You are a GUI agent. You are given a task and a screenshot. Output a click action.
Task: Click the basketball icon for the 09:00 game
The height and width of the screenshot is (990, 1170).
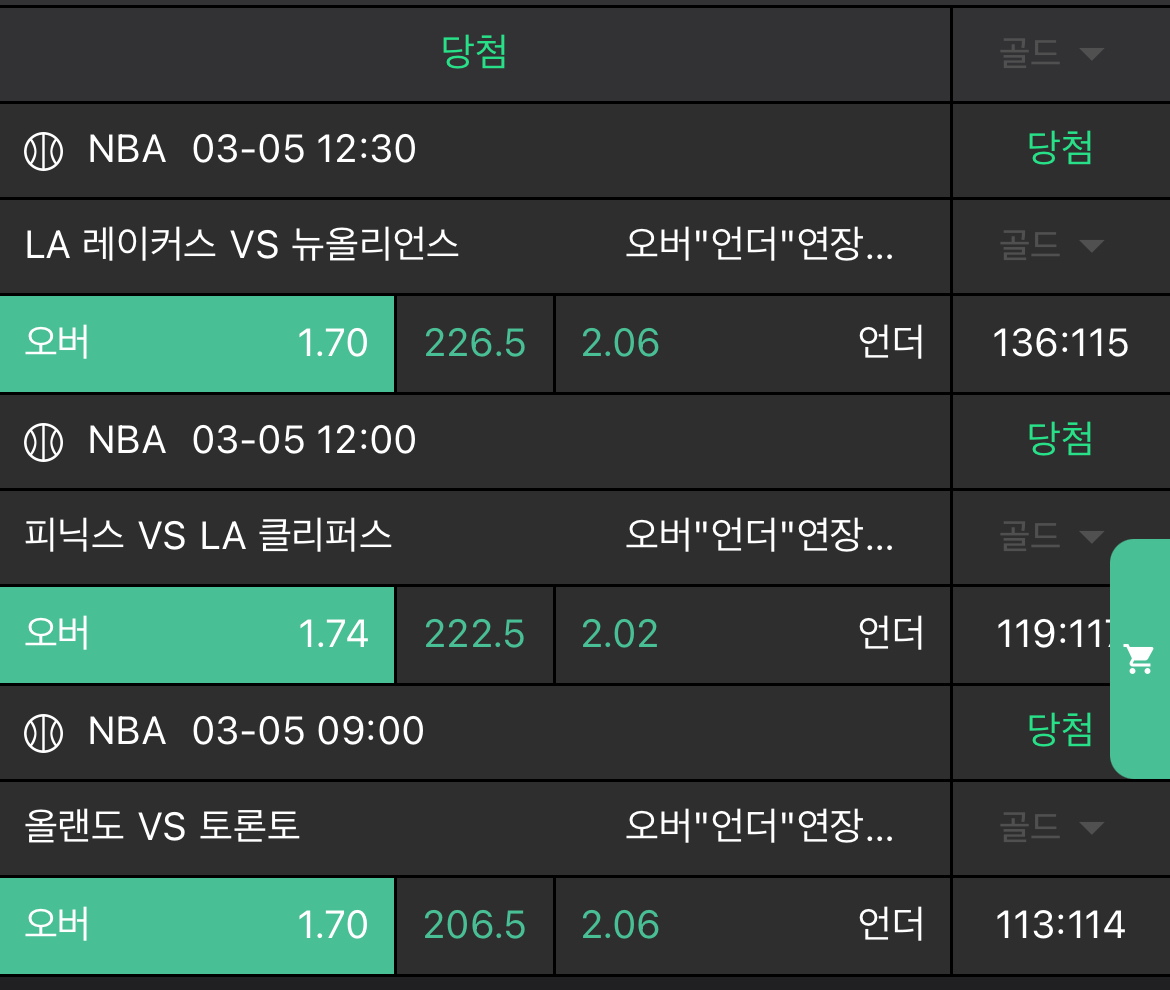coord(43,732)
